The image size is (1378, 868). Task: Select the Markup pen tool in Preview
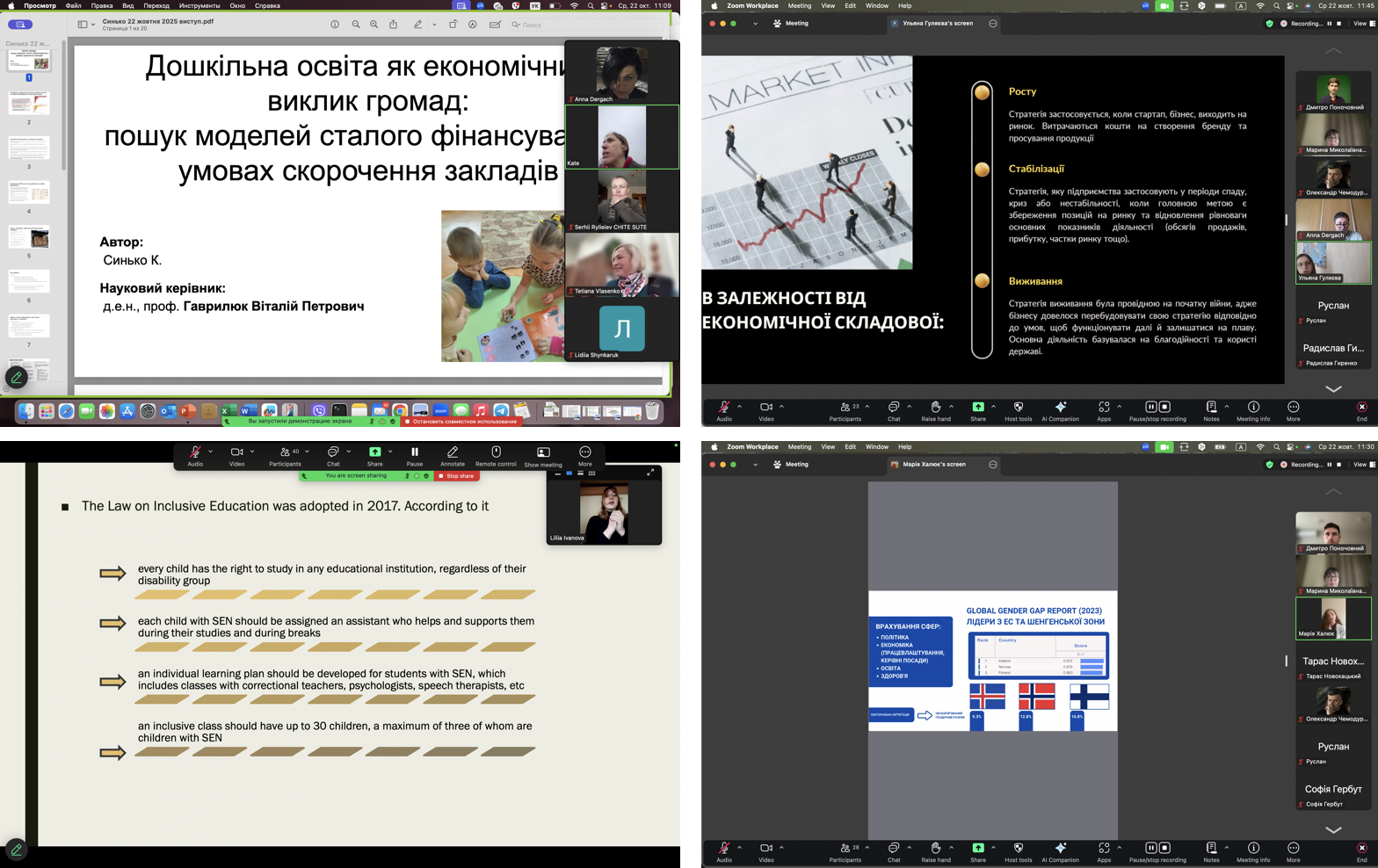click(417, 25)
